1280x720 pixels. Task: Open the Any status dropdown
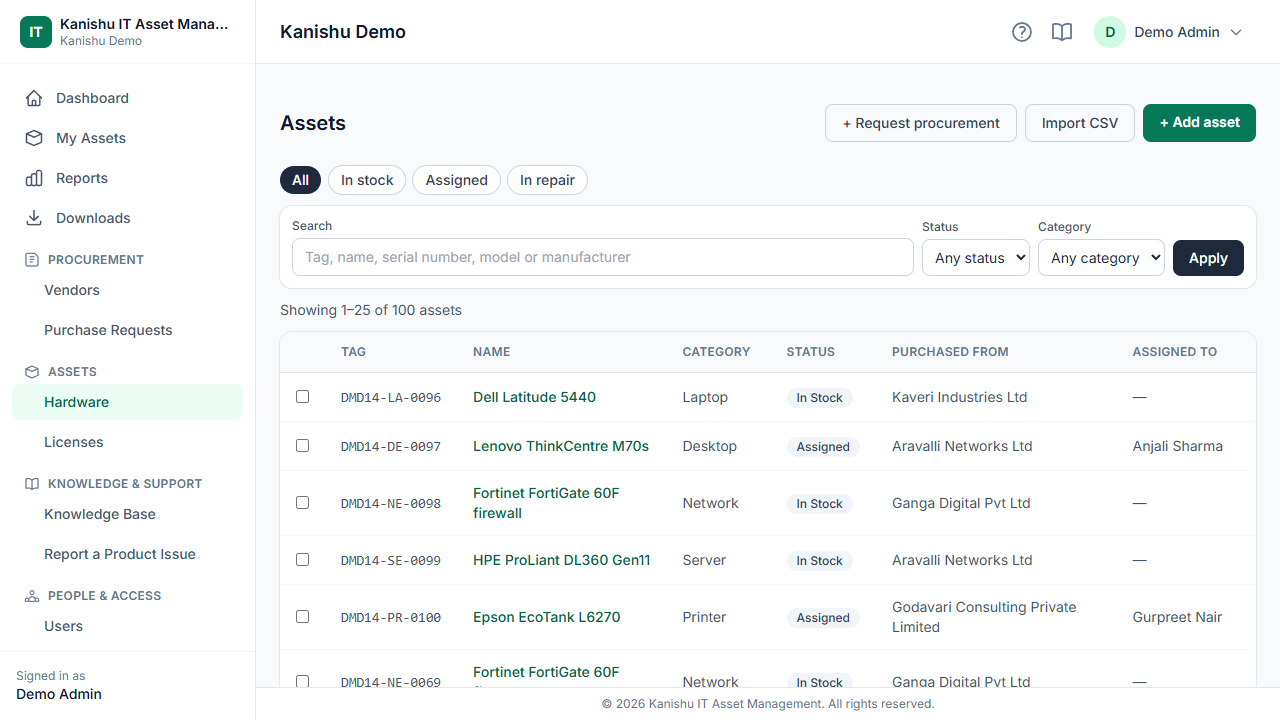coord(976,258)
